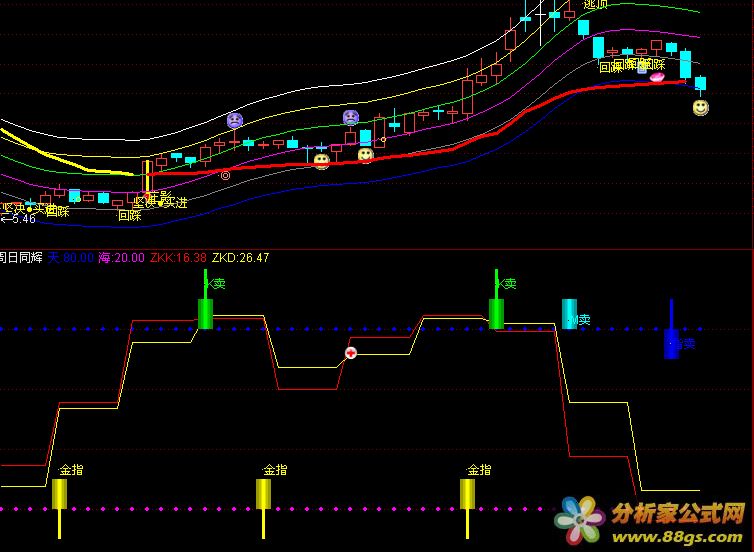Viewport: 754px width, 552px height.
Task: Click the 海:20.00 value
Action: [121, 257]
